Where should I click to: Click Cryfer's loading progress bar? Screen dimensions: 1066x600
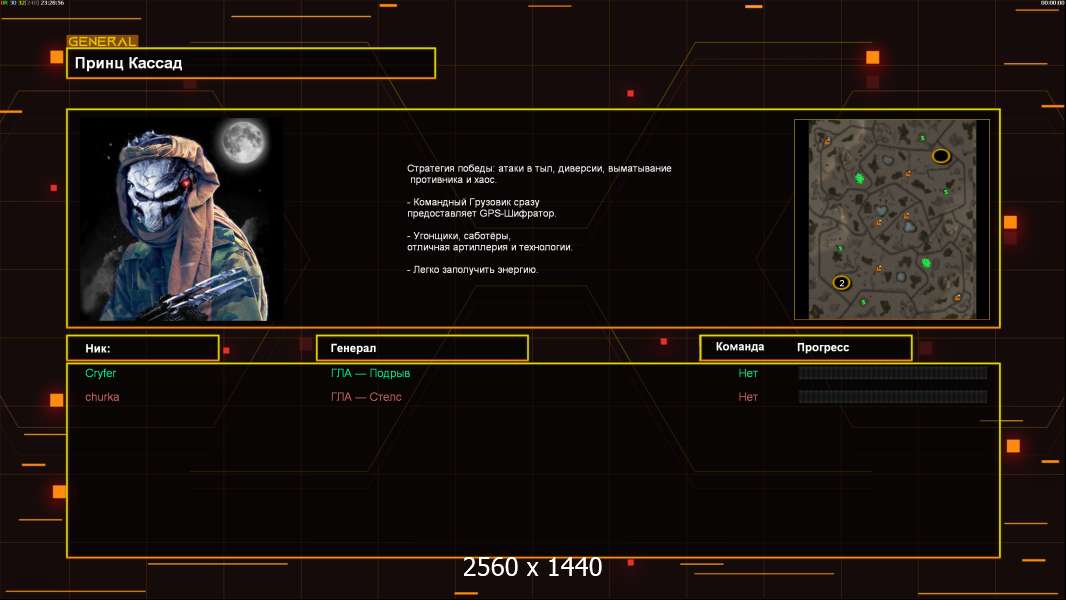tap(893, 372)
